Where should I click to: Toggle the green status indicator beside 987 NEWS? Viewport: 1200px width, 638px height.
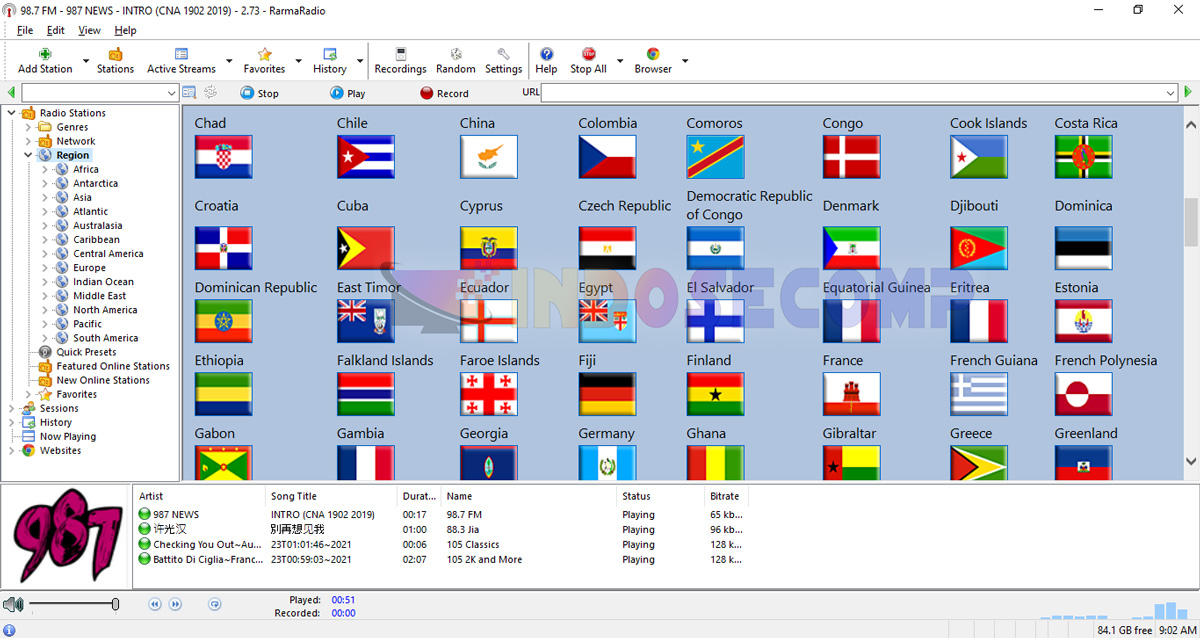pyautogui.click(x=144, y=514)
